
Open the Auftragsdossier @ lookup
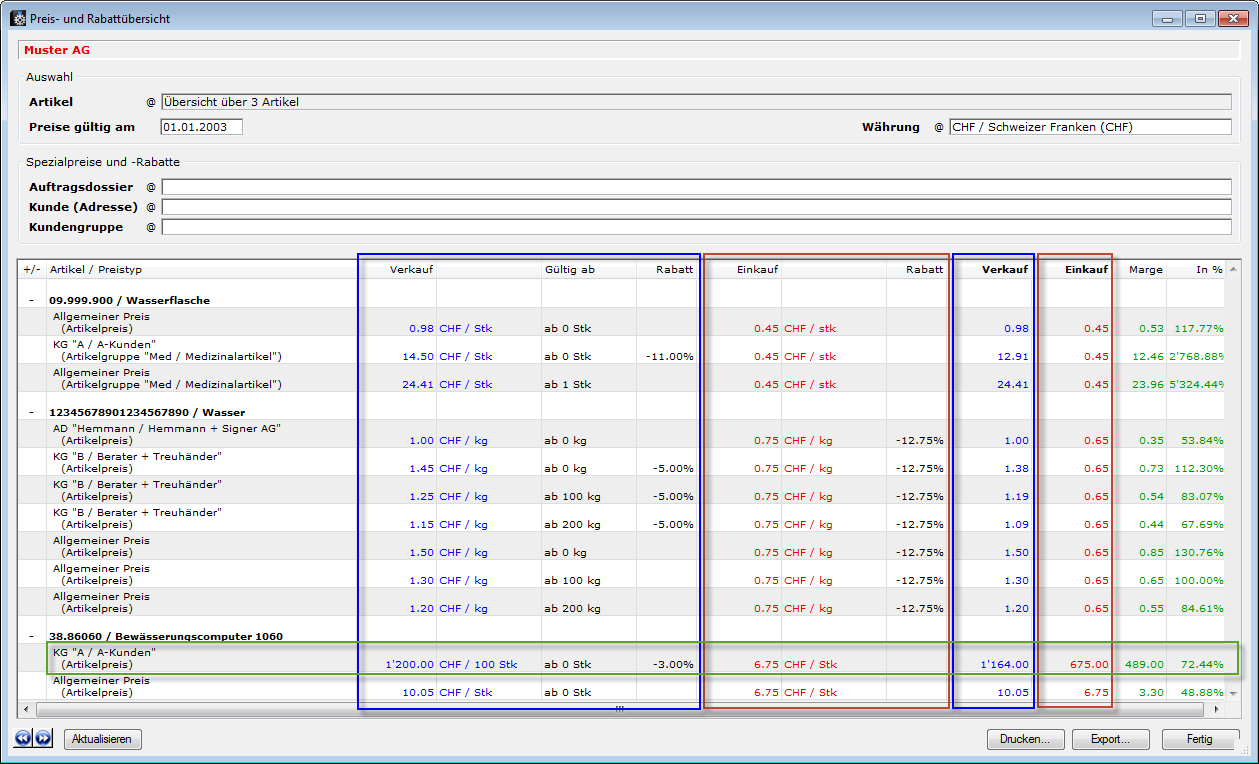(x=151, y=187)
